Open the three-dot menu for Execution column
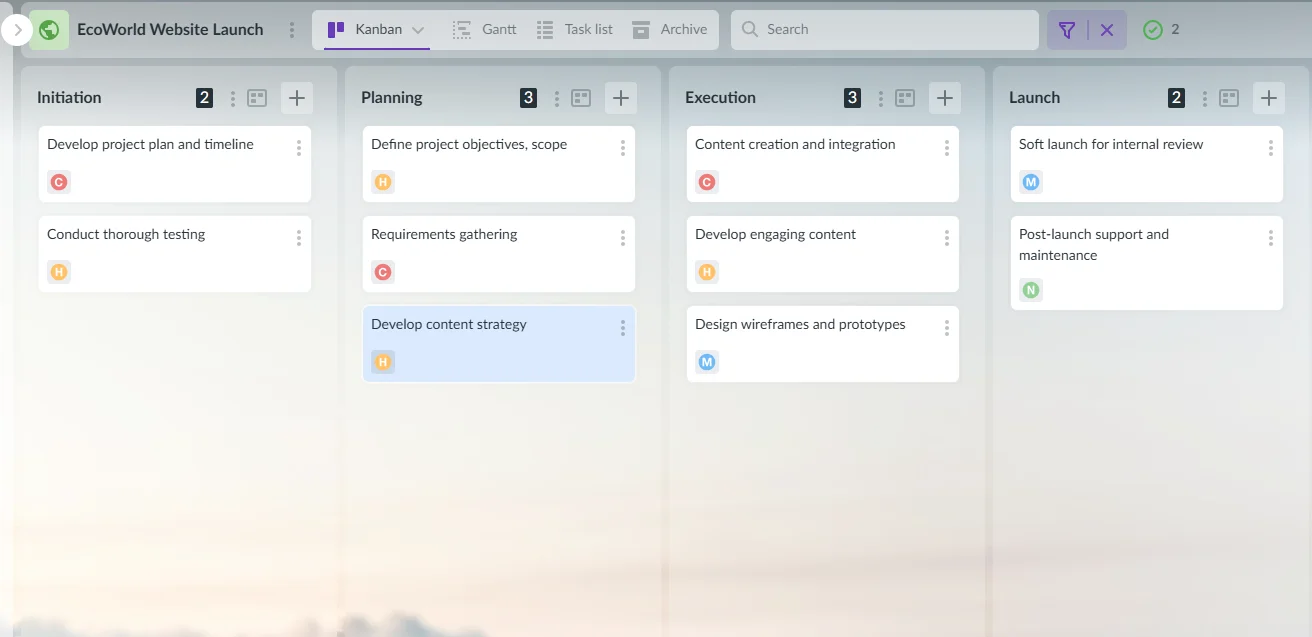The image size is (1312, 637). click(x=881, y=98)
